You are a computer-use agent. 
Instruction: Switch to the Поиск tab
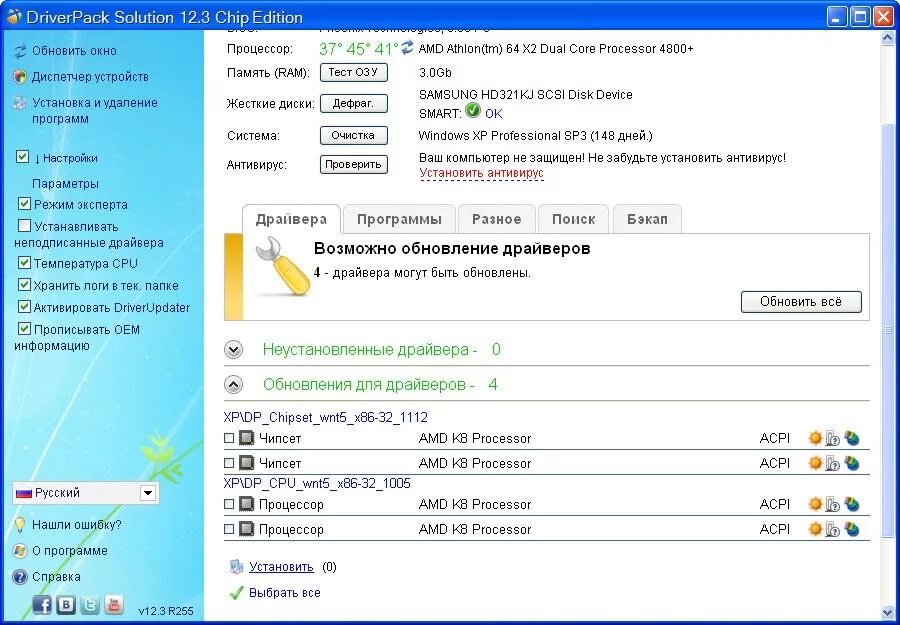[573, 219]
